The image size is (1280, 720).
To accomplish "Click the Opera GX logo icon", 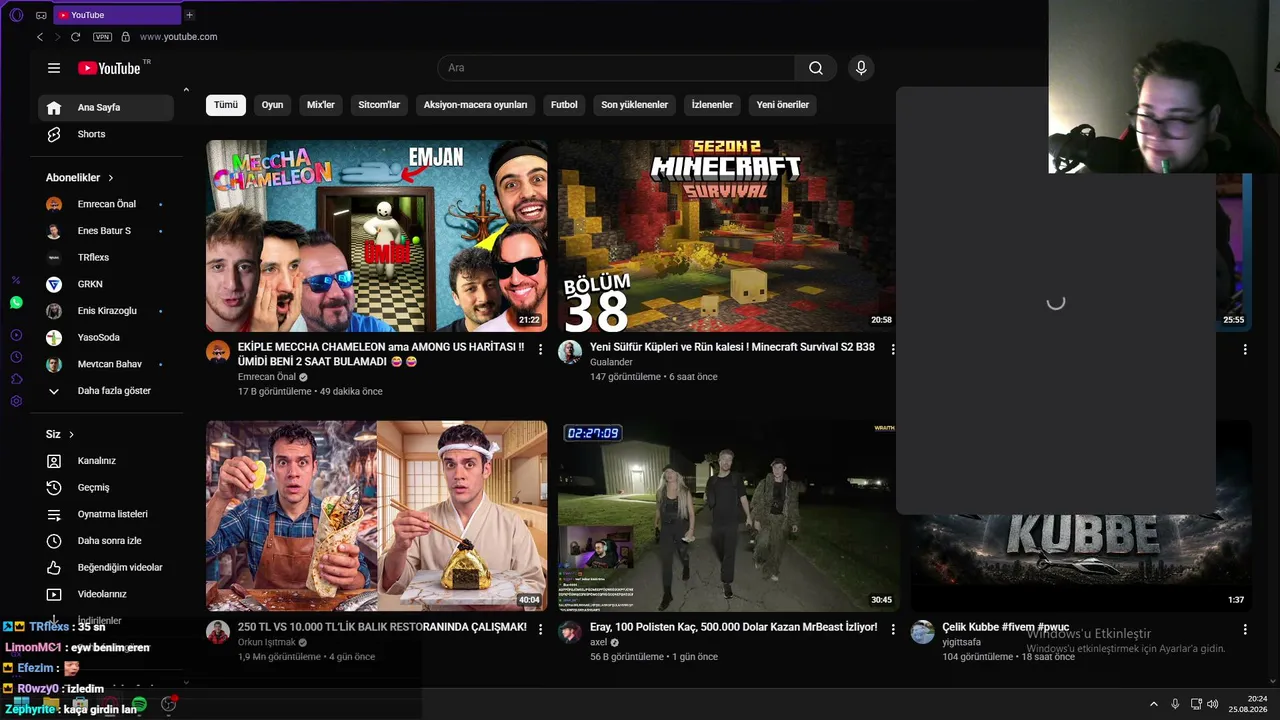I will 16,15.
